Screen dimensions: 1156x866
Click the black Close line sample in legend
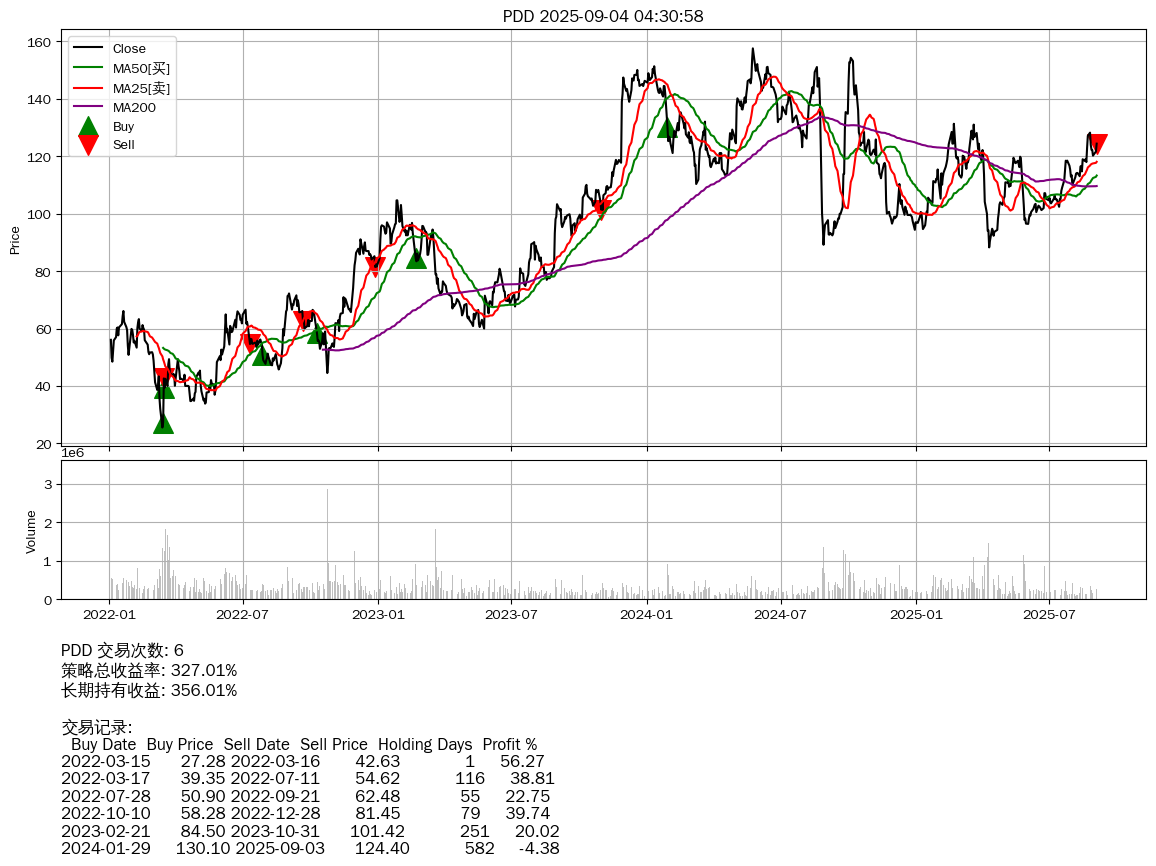88,49
